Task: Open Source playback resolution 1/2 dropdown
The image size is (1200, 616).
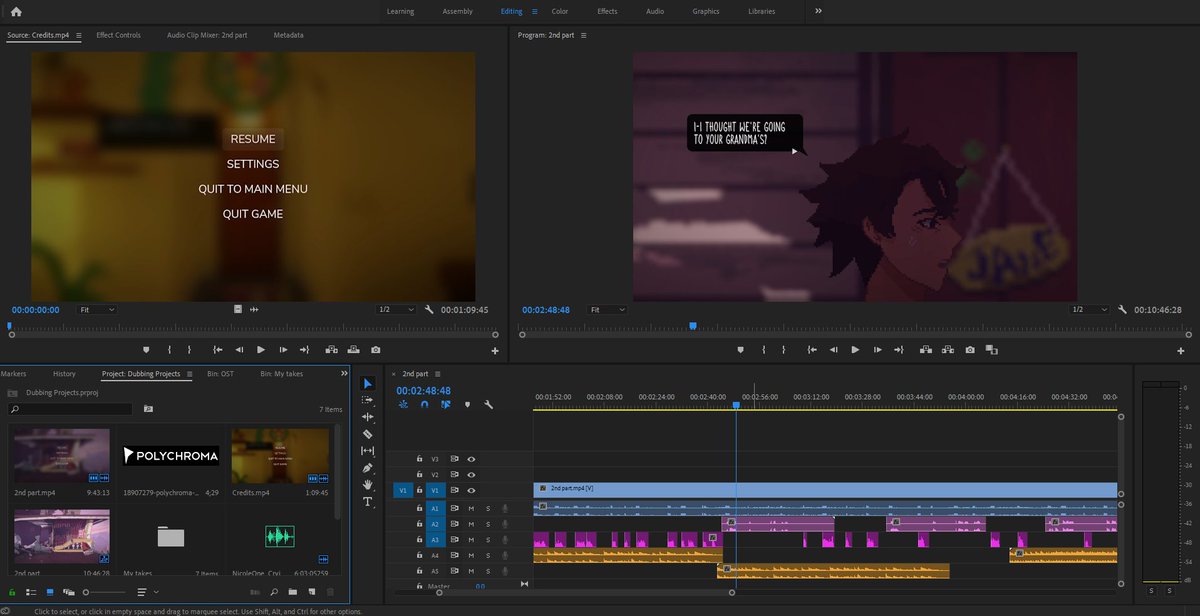Action: coord(396,310)
